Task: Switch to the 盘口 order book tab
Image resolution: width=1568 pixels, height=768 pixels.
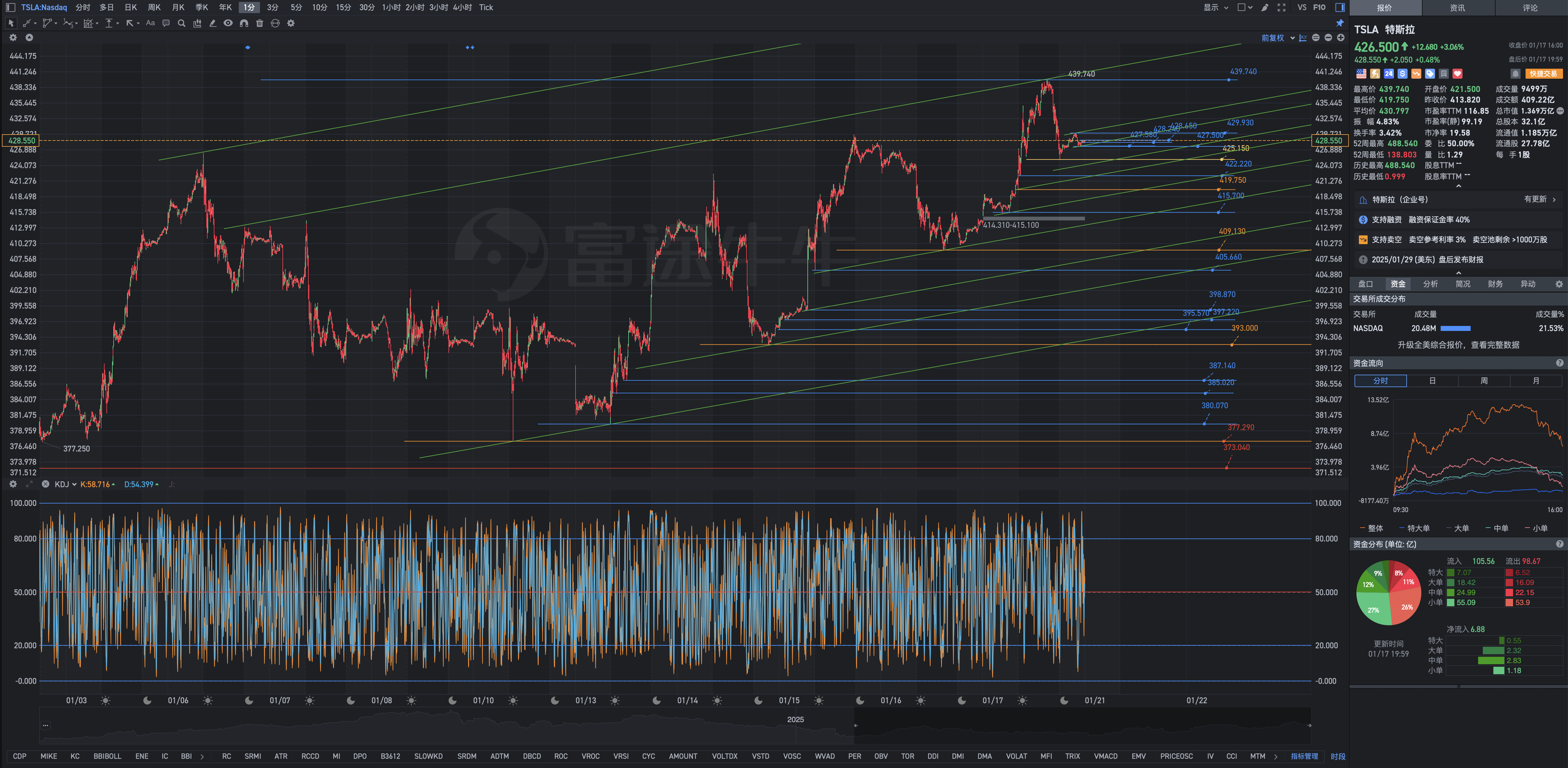Action: click(x=1366, y=284)
